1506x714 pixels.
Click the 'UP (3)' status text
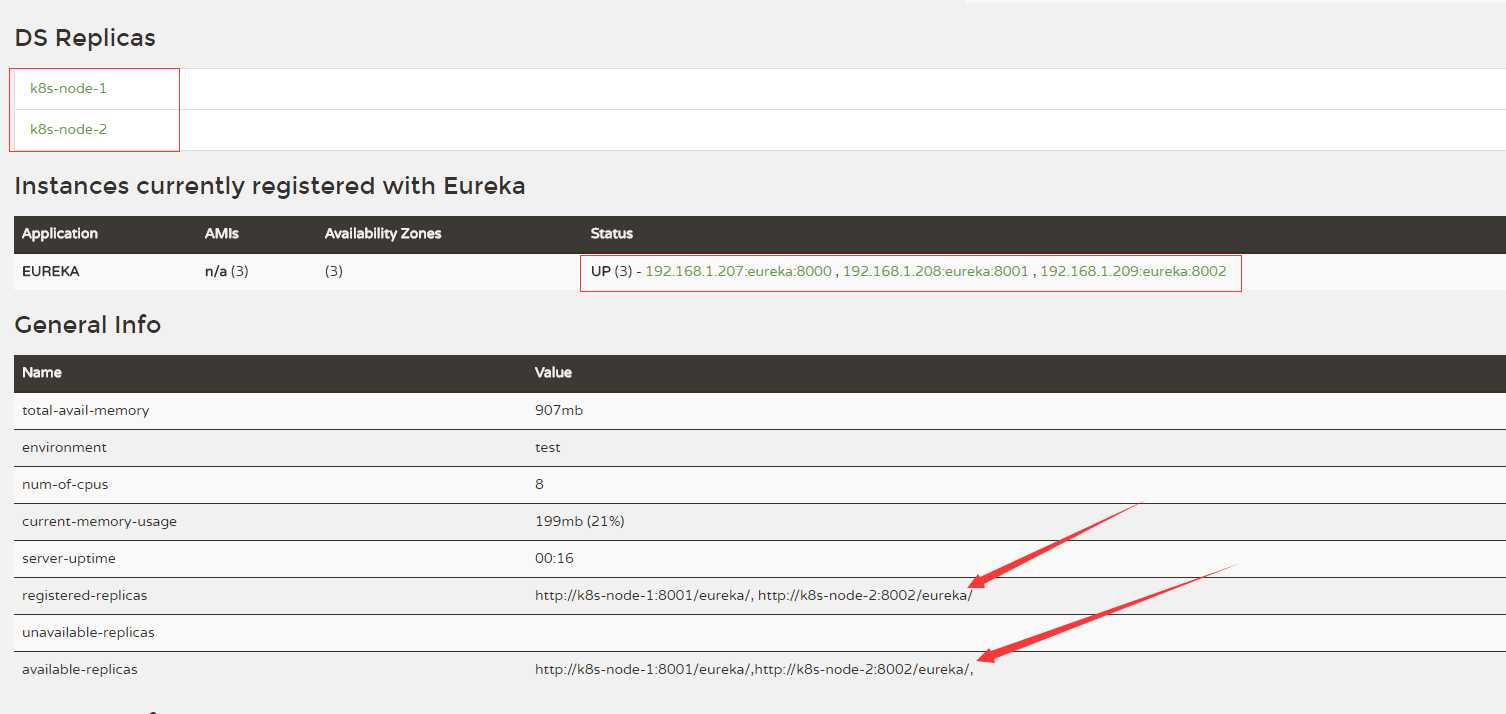pos(610,271)
